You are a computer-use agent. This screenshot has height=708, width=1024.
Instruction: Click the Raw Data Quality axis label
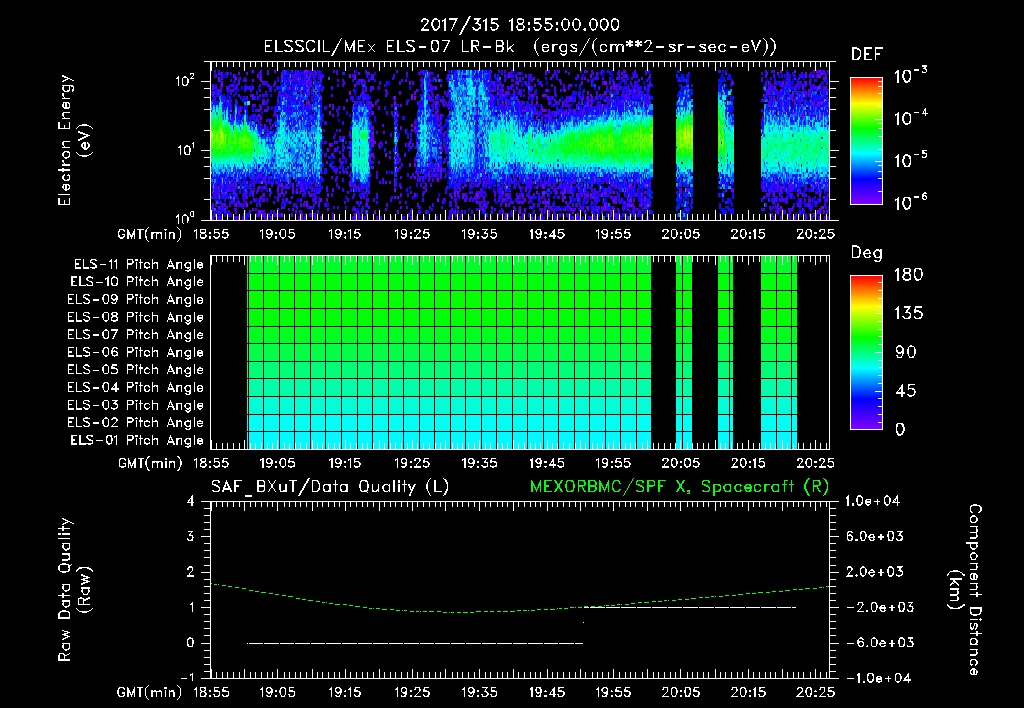[x=74, y=589]
